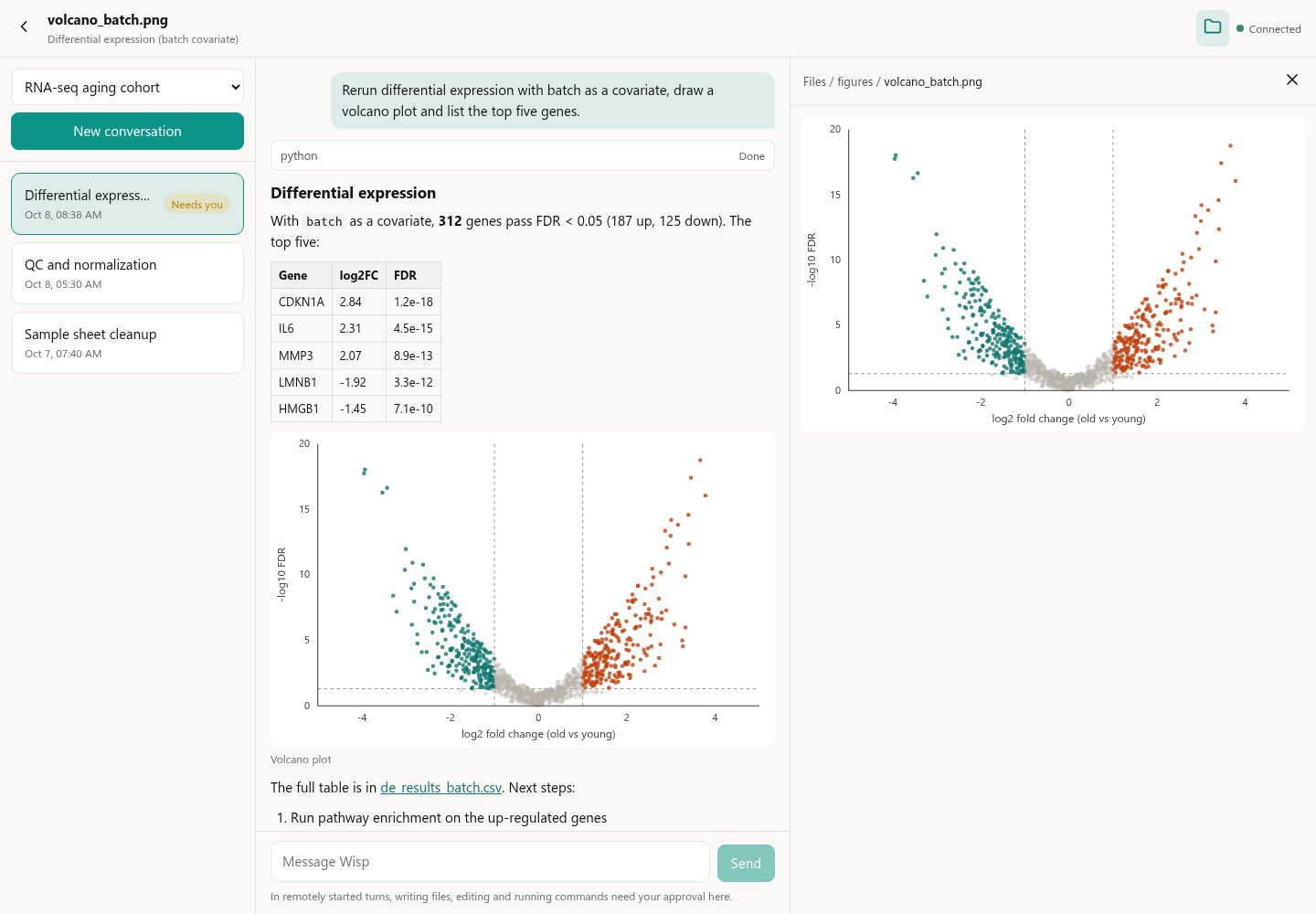Open the de_results_batch.csv link
Viewport: 1316px width, 914px height.
pyautogui.click(x=440, y=788)
